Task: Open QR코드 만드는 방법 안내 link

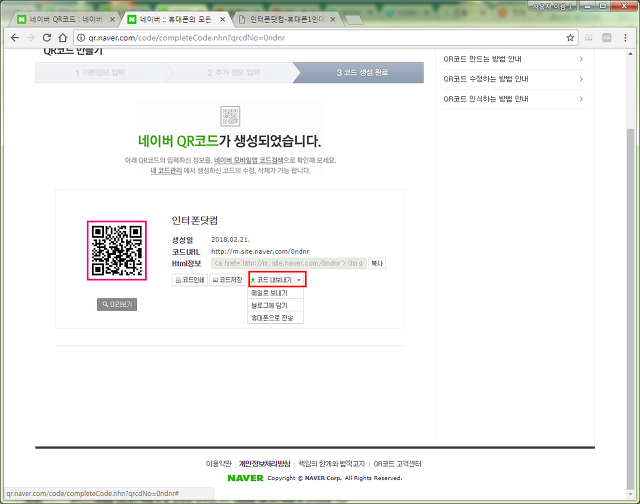Action: [x=482, y=59]
